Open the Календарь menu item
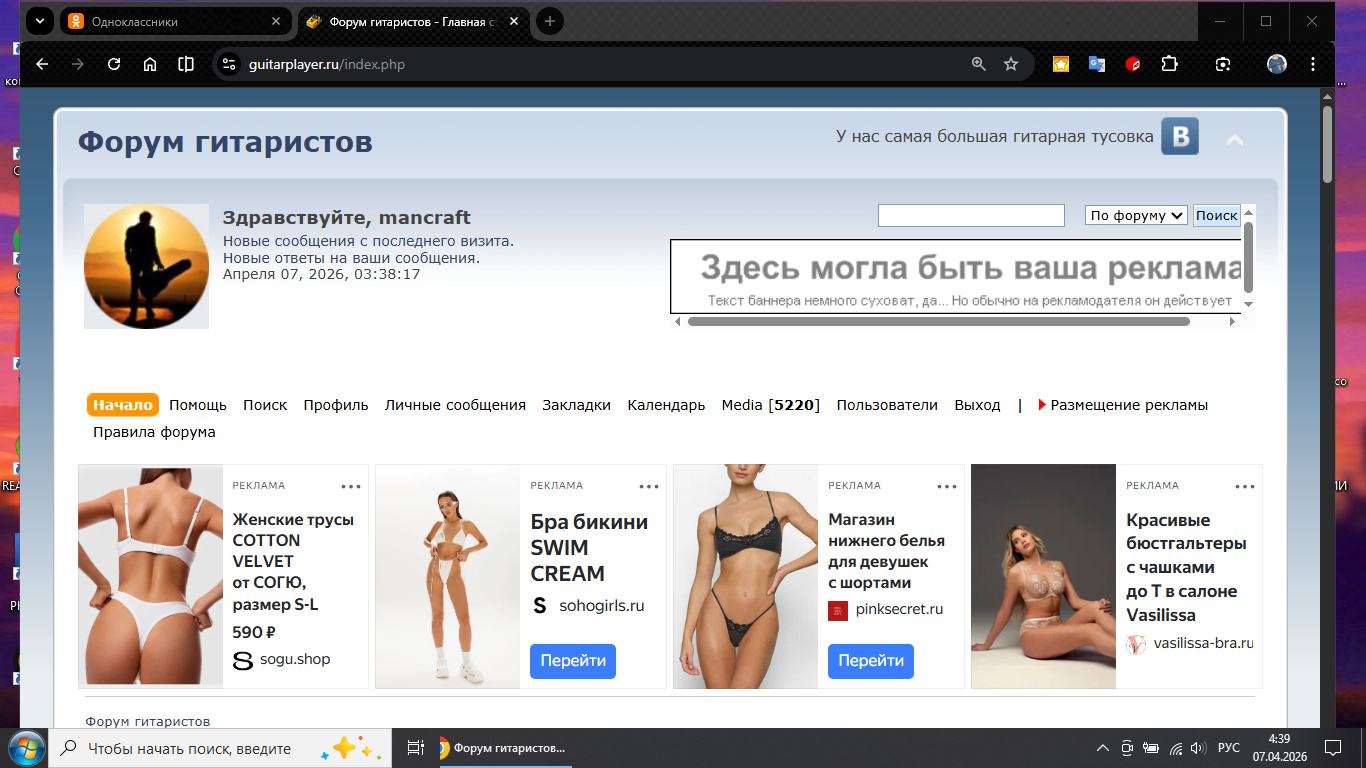1366x768 pixels. coord(666,405)
